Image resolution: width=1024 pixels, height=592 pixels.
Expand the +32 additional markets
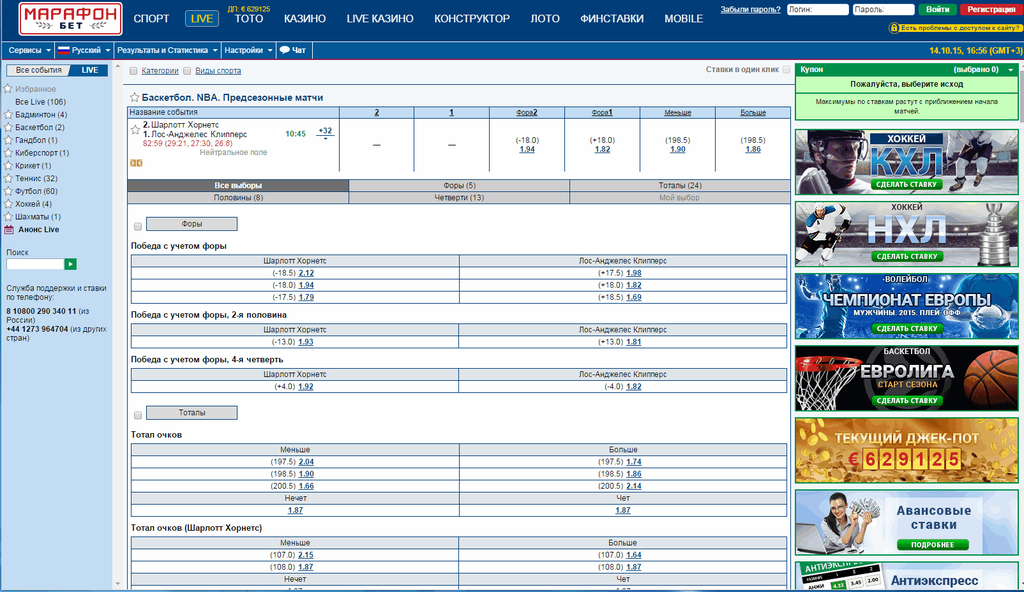pyautogui.click(x=325, y=133)
